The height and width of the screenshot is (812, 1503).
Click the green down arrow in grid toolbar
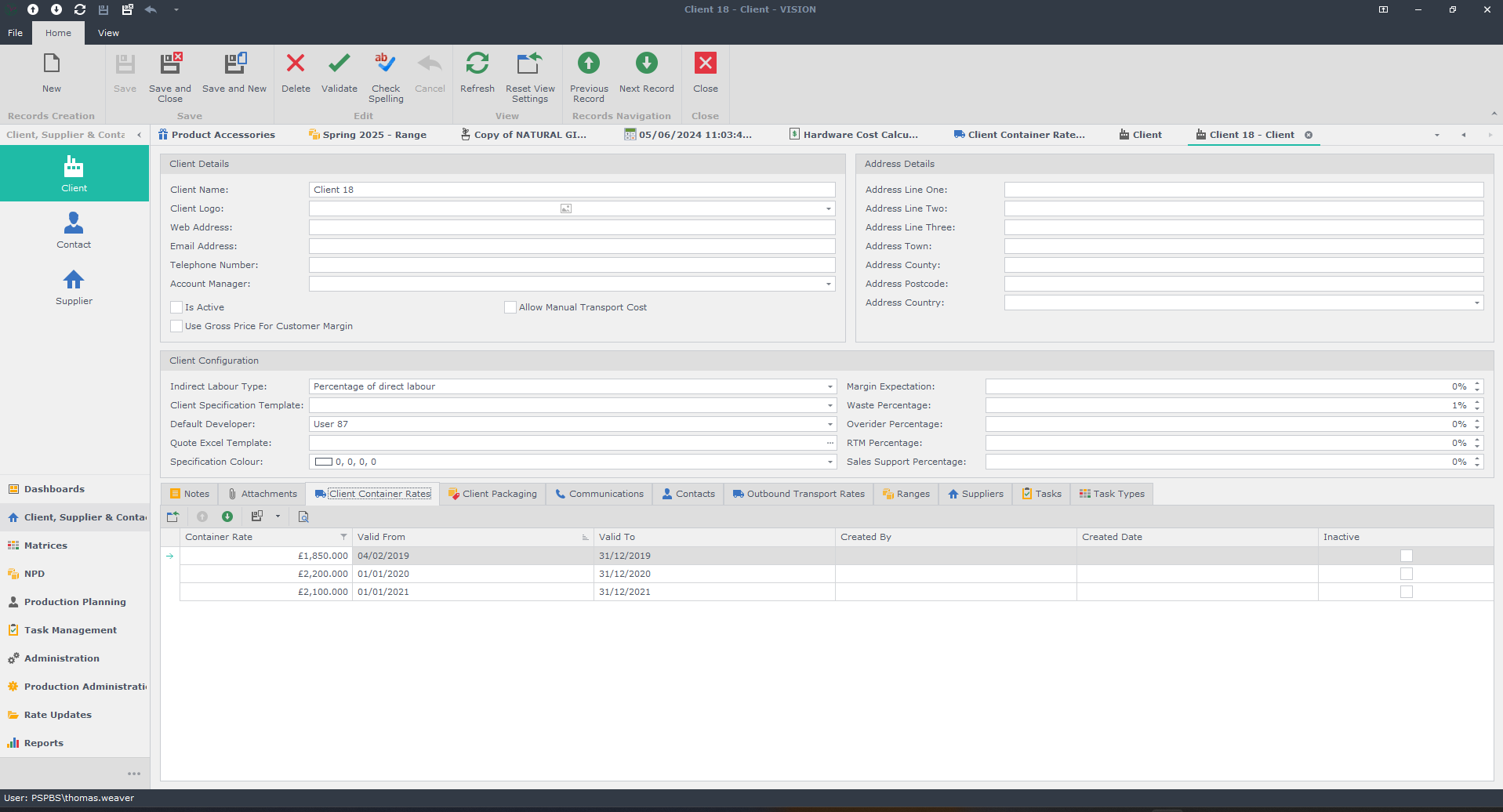pyautogui.click(x=227, y=517)
